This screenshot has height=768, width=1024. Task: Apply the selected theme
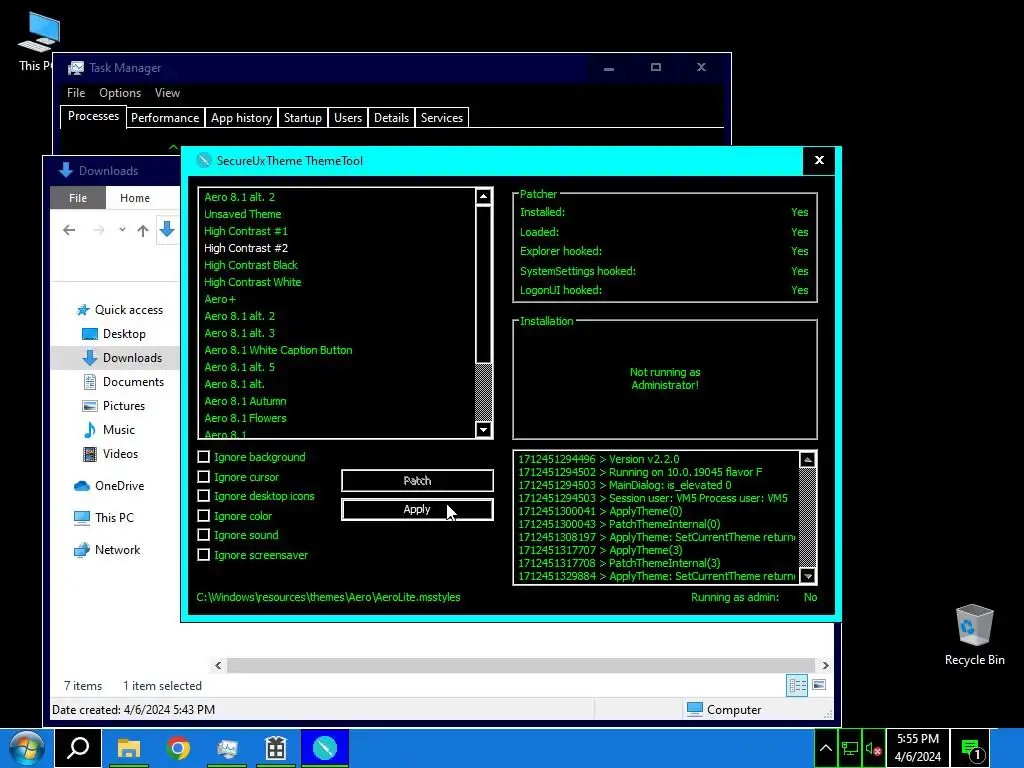point(417,509)
